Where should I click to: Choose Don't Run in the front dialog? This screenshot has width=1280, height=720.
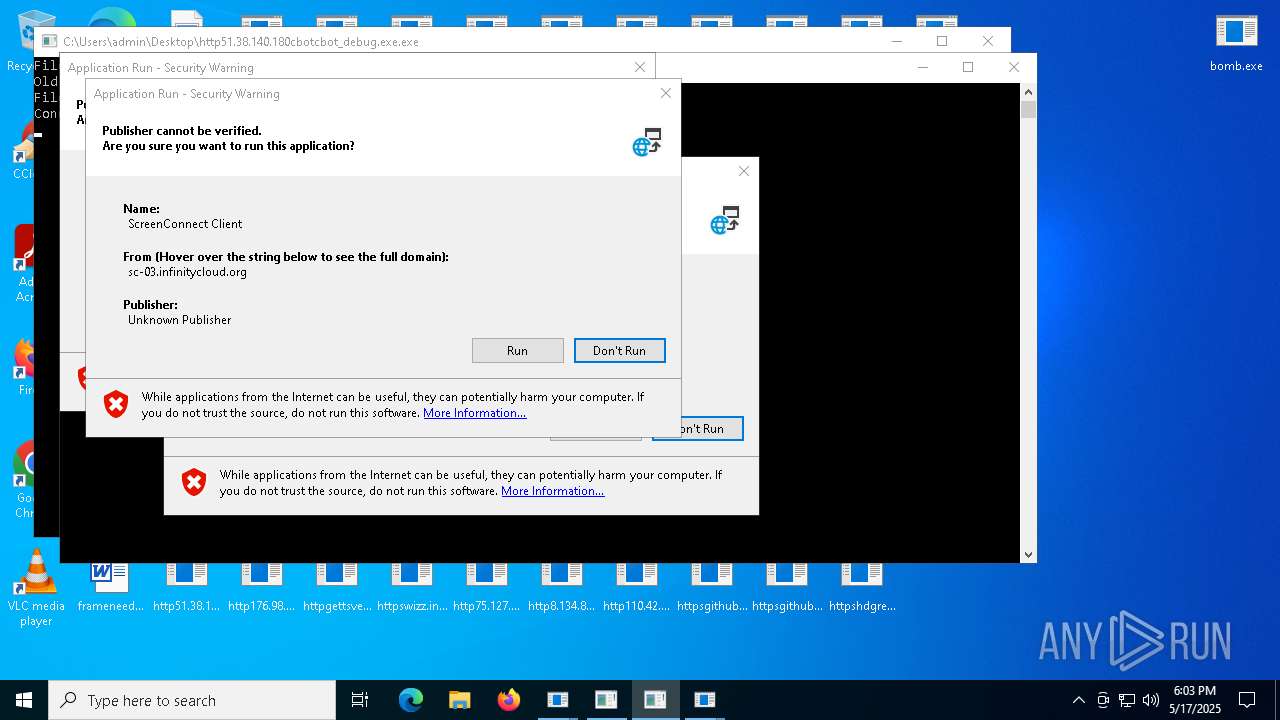point(619,350)
